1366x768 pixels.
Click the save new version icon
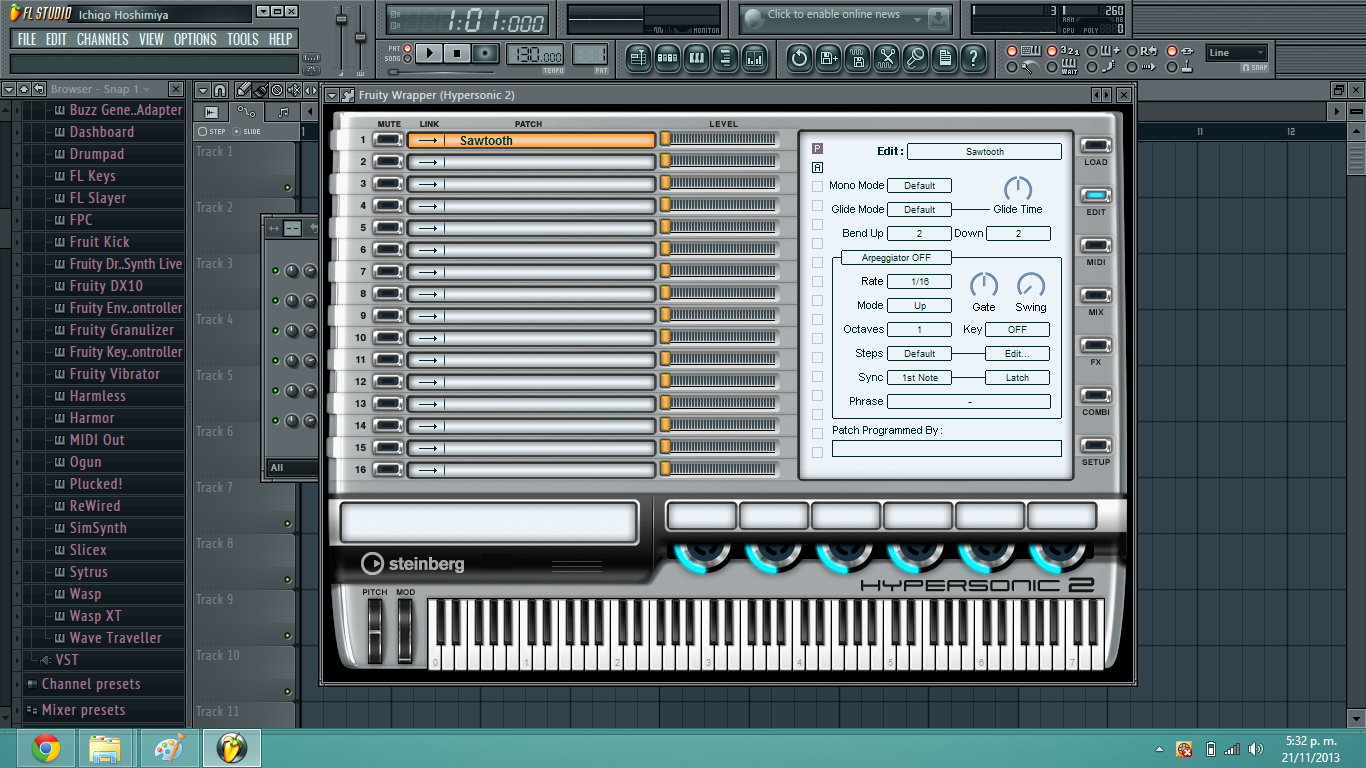tap(828, 58)
